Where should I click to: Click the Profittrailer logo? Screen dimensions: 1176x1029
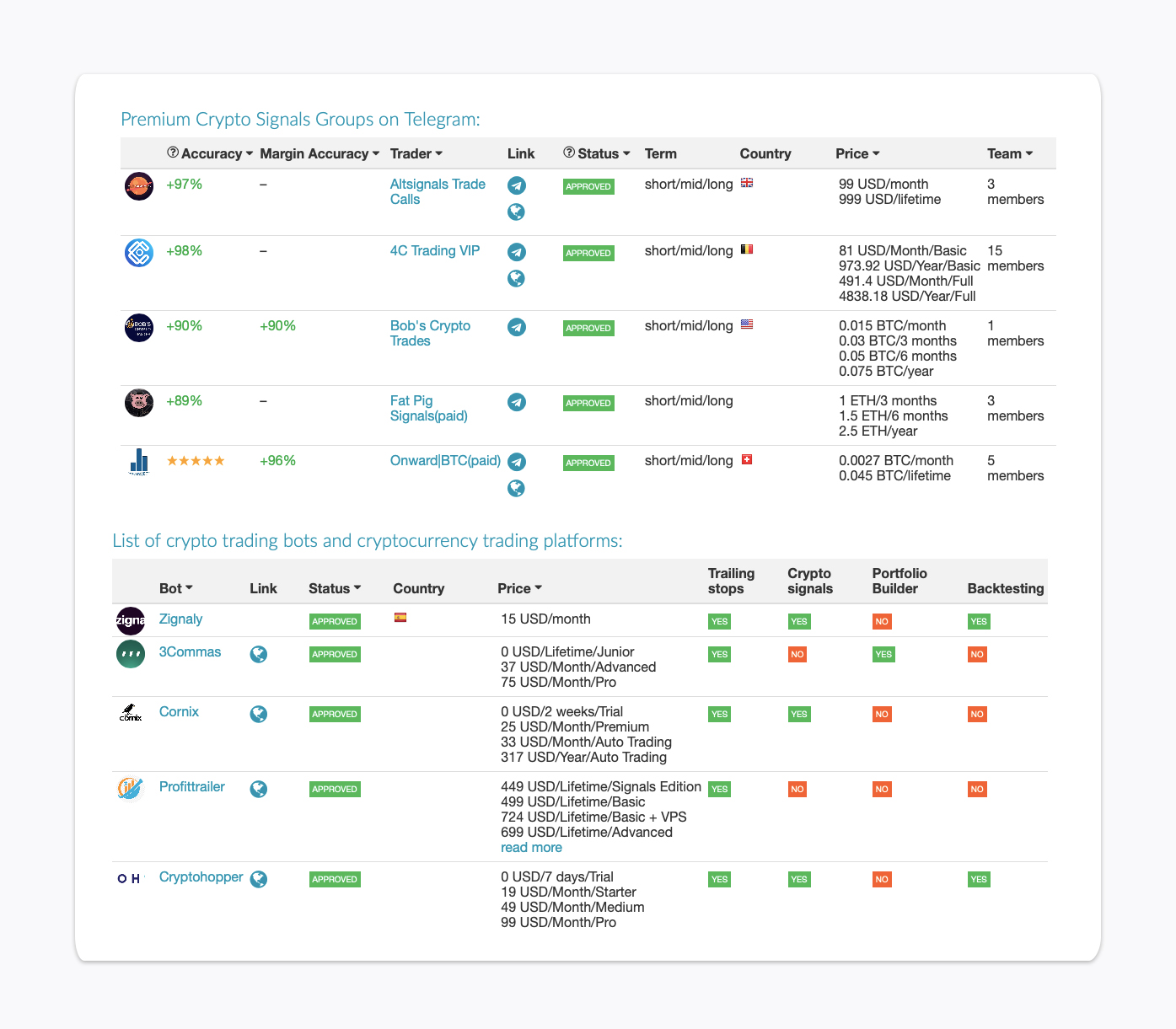point(131,789)
